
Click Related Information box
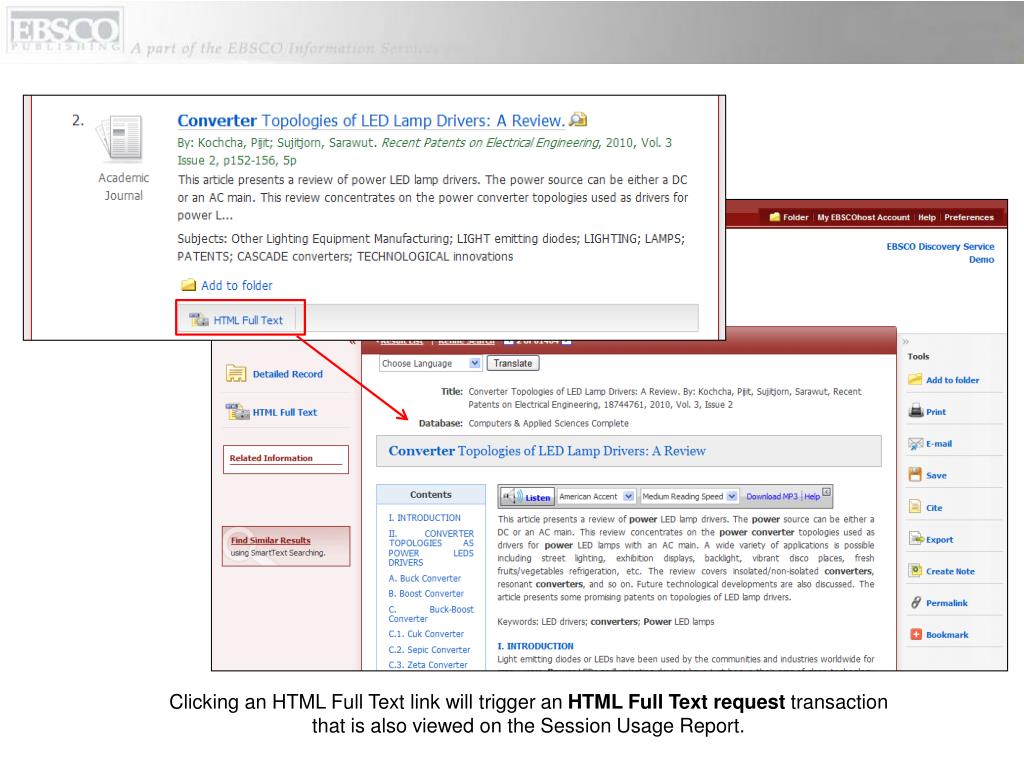click(x=285, y=459)
